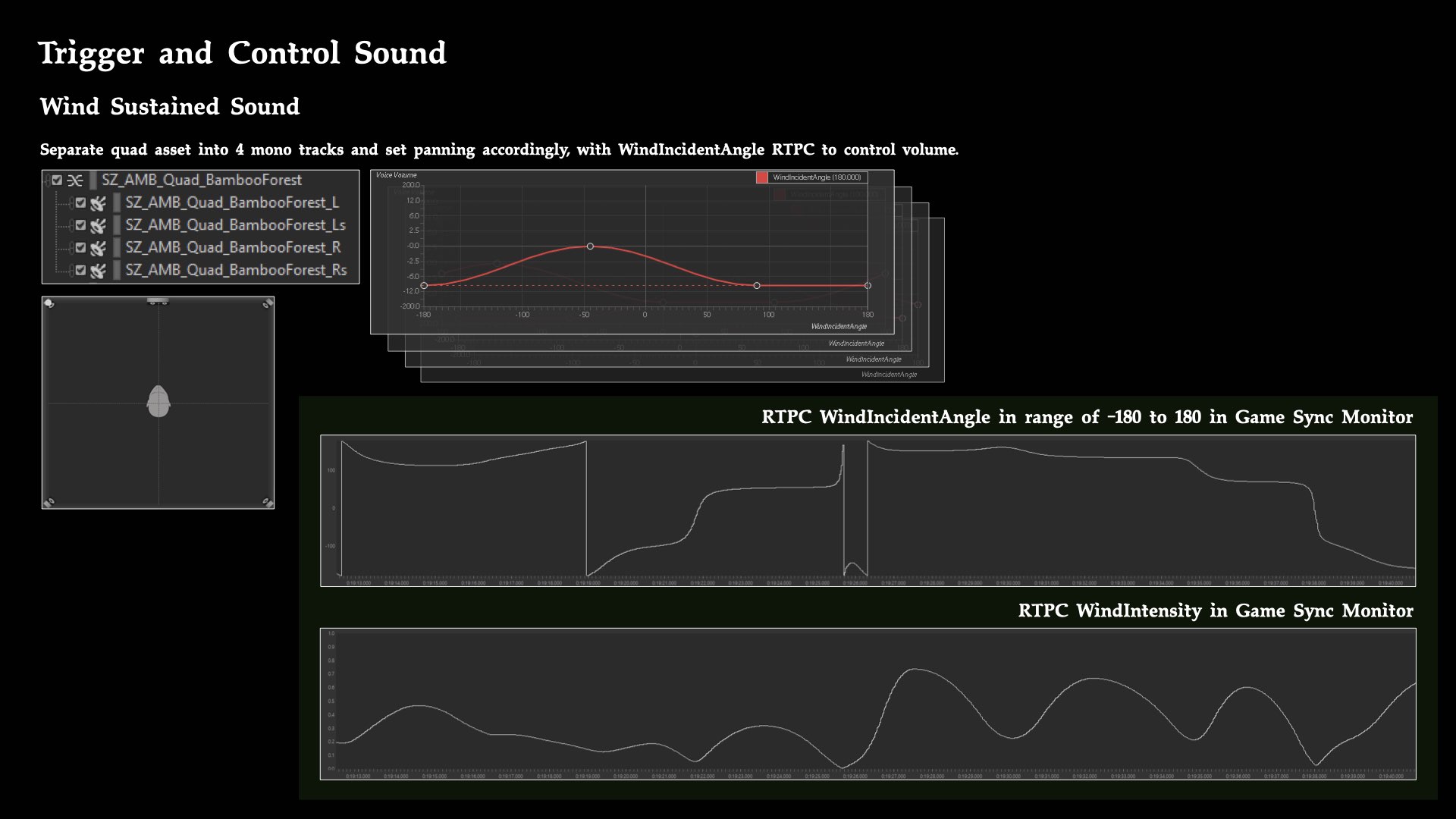Image resolution: width=1456 pixels, height=819 pixels.
Task: Click the WindIntensity Game Sync Monitor graph
Action: tap(868, 704)
